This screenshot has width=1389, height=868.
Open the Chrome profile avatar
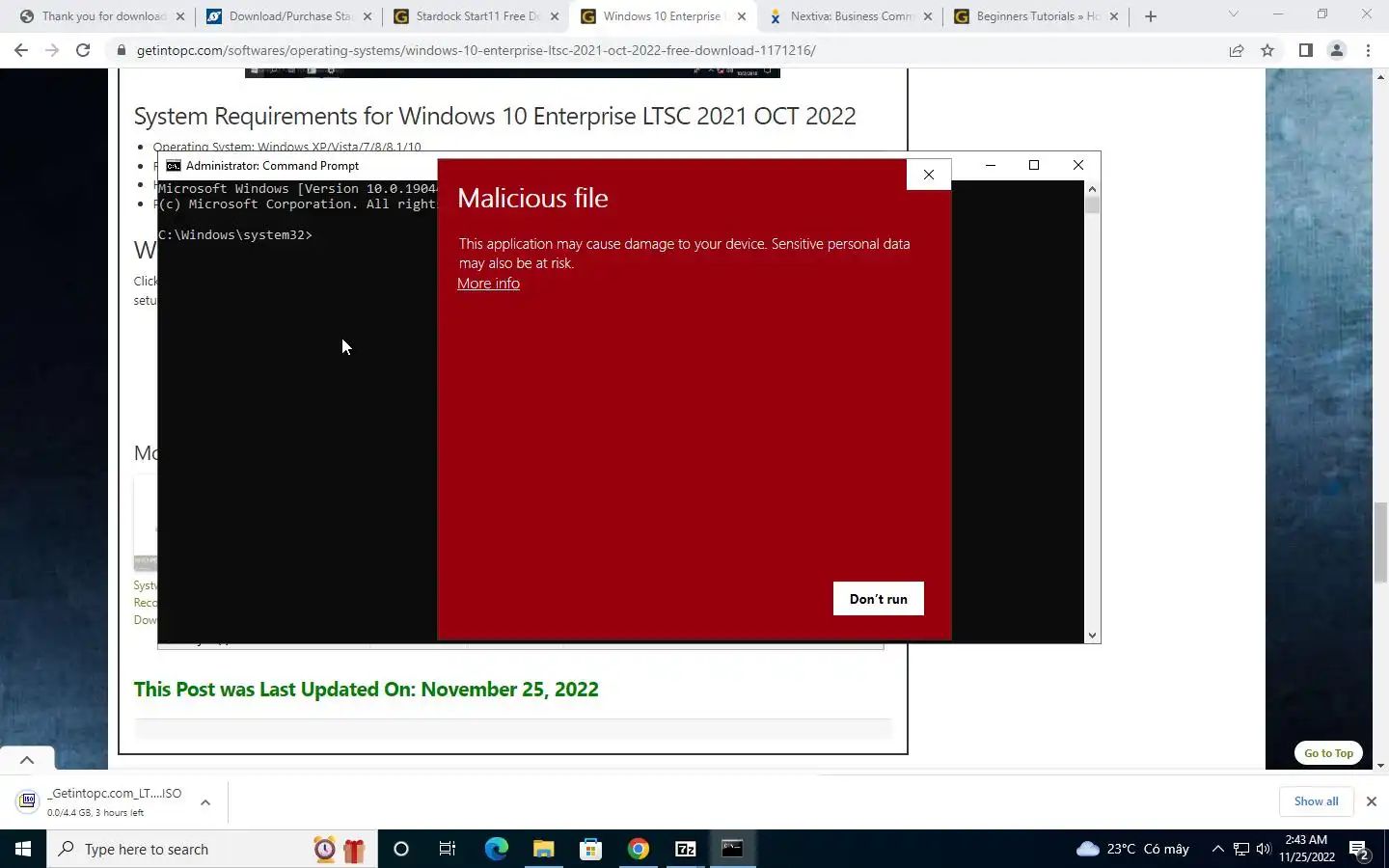[1337, 50]
